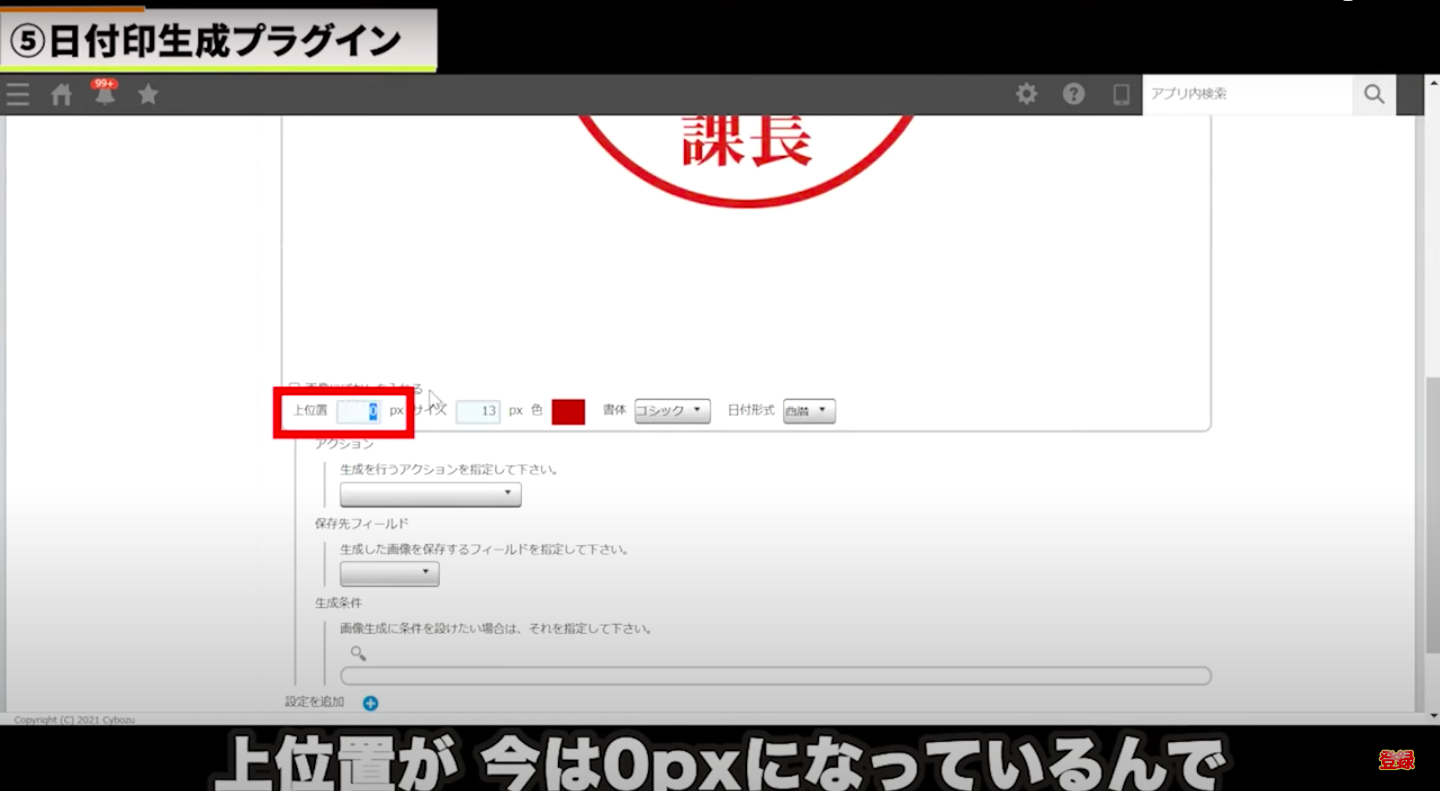Click the magnifier search button
Image resolution: width=1440 pixels, height=791 pixels.
(x=1374, y=94)
